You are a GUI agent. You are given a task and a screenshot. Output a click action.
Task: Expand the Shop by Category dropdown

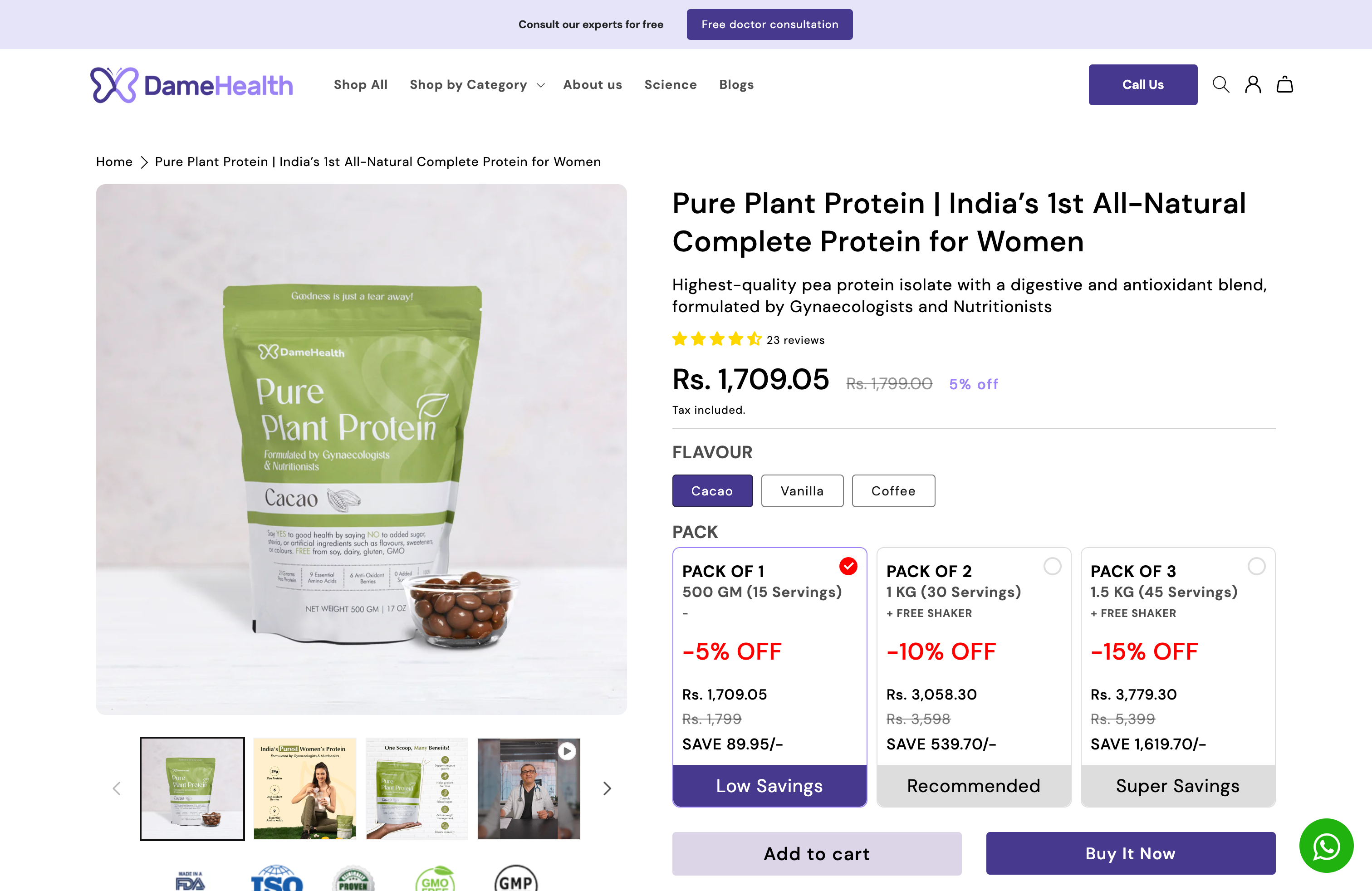tap(477, 85)
